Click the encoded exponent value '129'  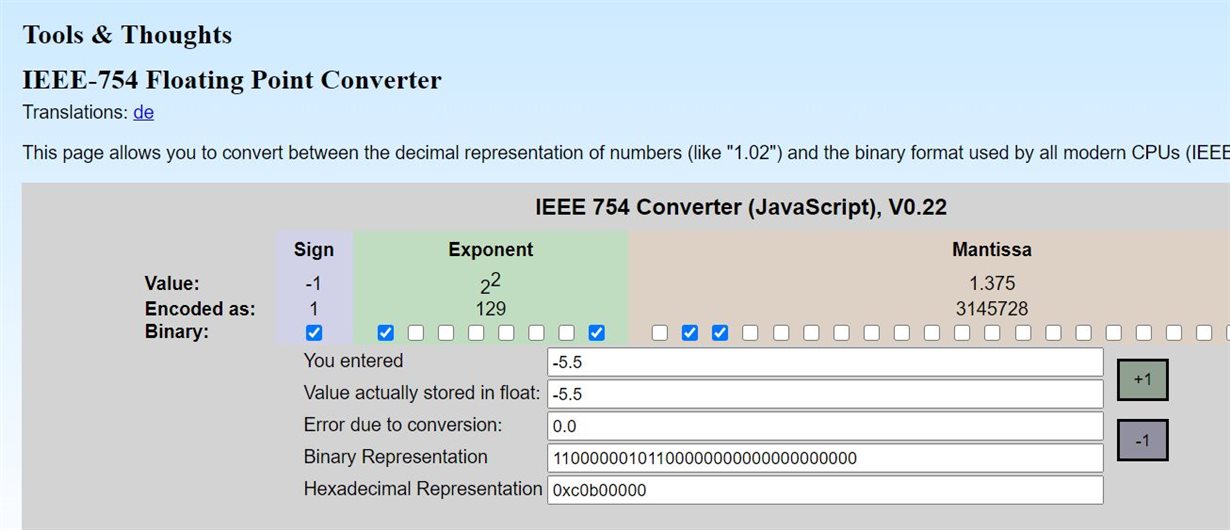[491, 308]
